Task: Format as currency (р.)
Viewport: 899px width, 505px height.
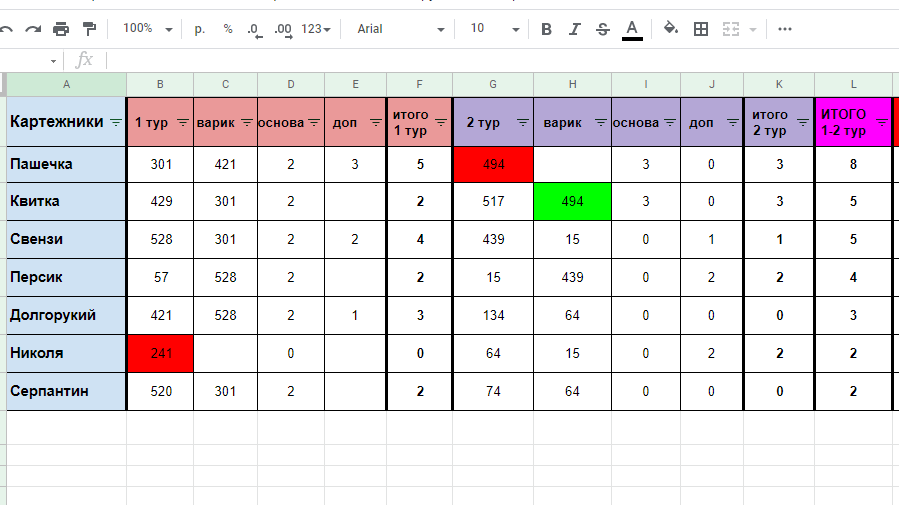Action: [x=200, y=29]
